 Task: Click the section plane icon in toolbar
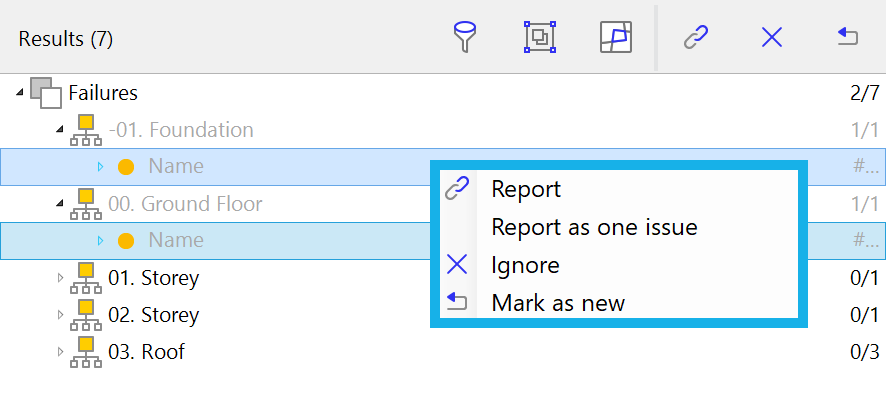coord(616,37)
